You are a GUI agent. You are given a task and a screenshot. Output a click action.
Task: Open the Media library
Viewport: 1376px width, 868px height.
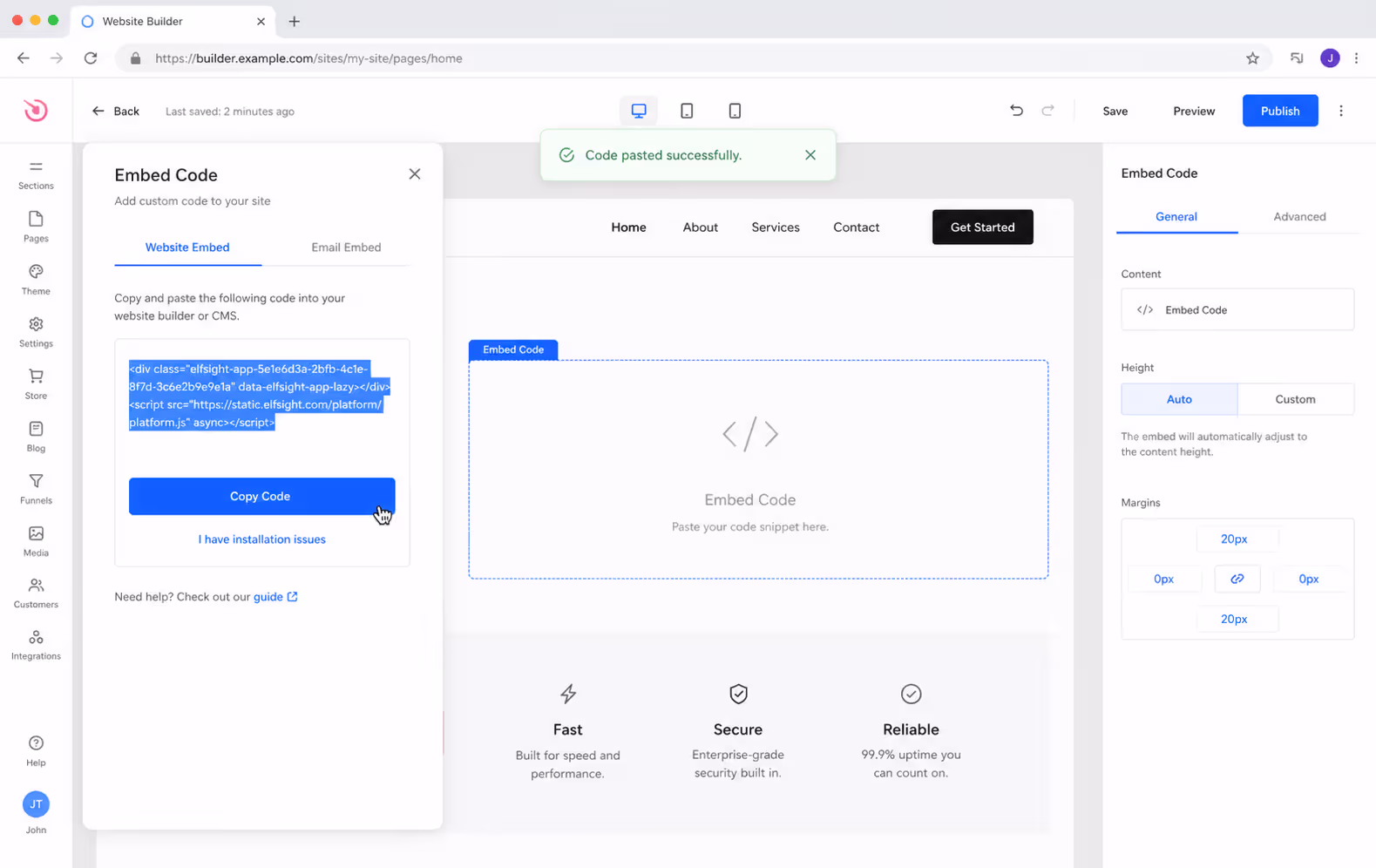[x=36, y=541]
